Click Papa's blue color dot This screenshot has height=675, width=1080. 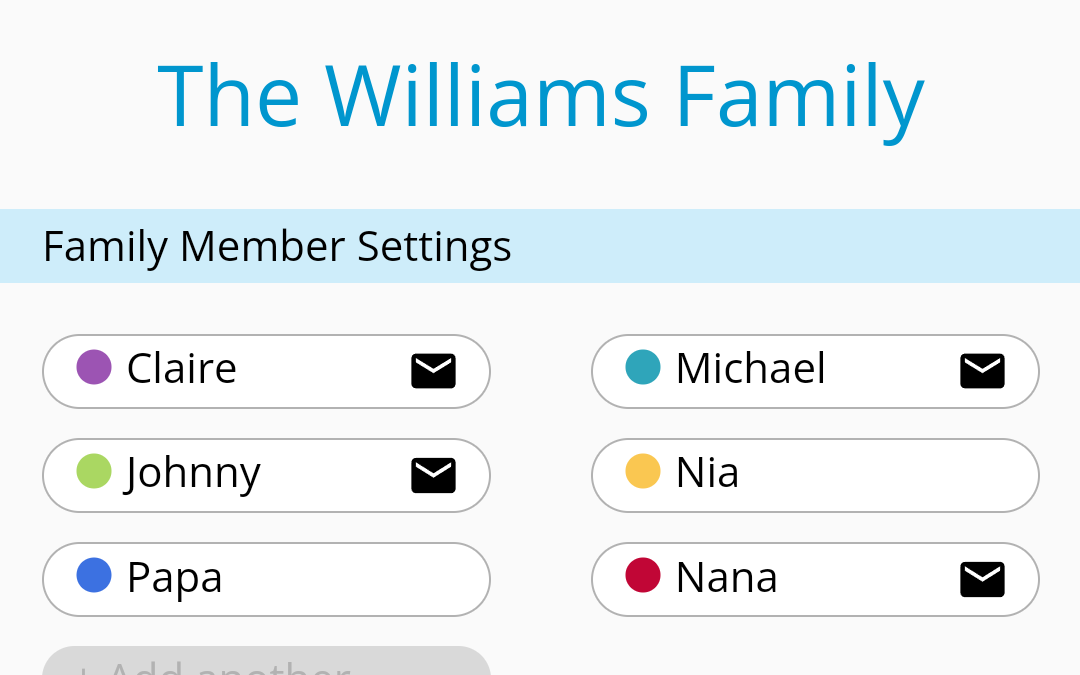[94, 575]
